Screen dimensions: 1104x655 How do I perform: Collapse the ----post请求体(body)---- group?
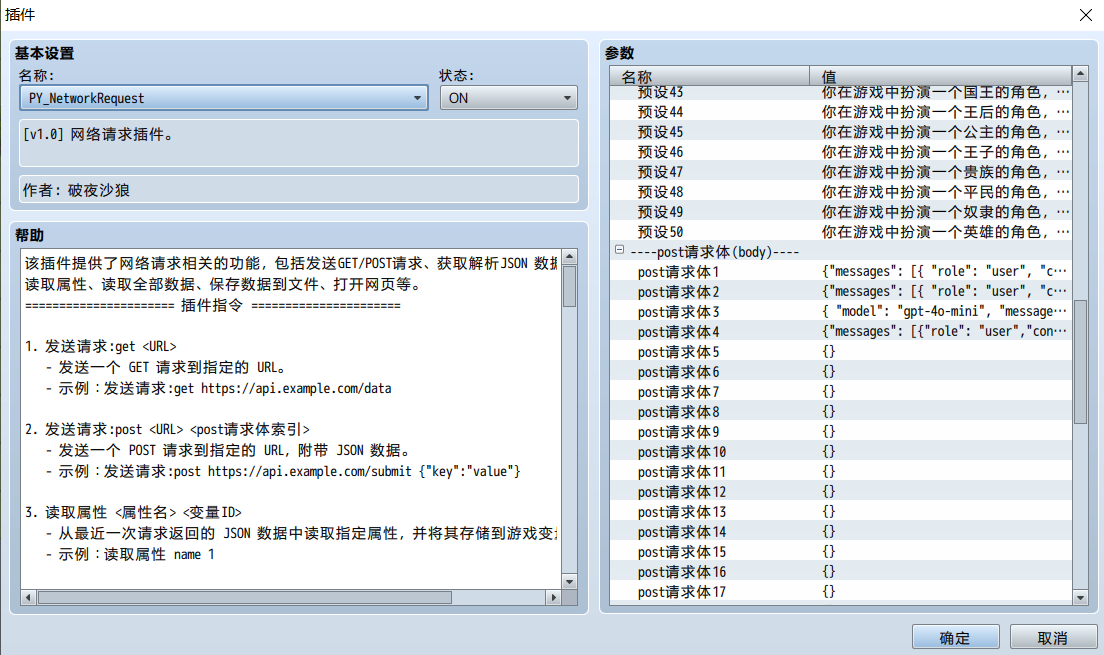[x=620, y=249]
